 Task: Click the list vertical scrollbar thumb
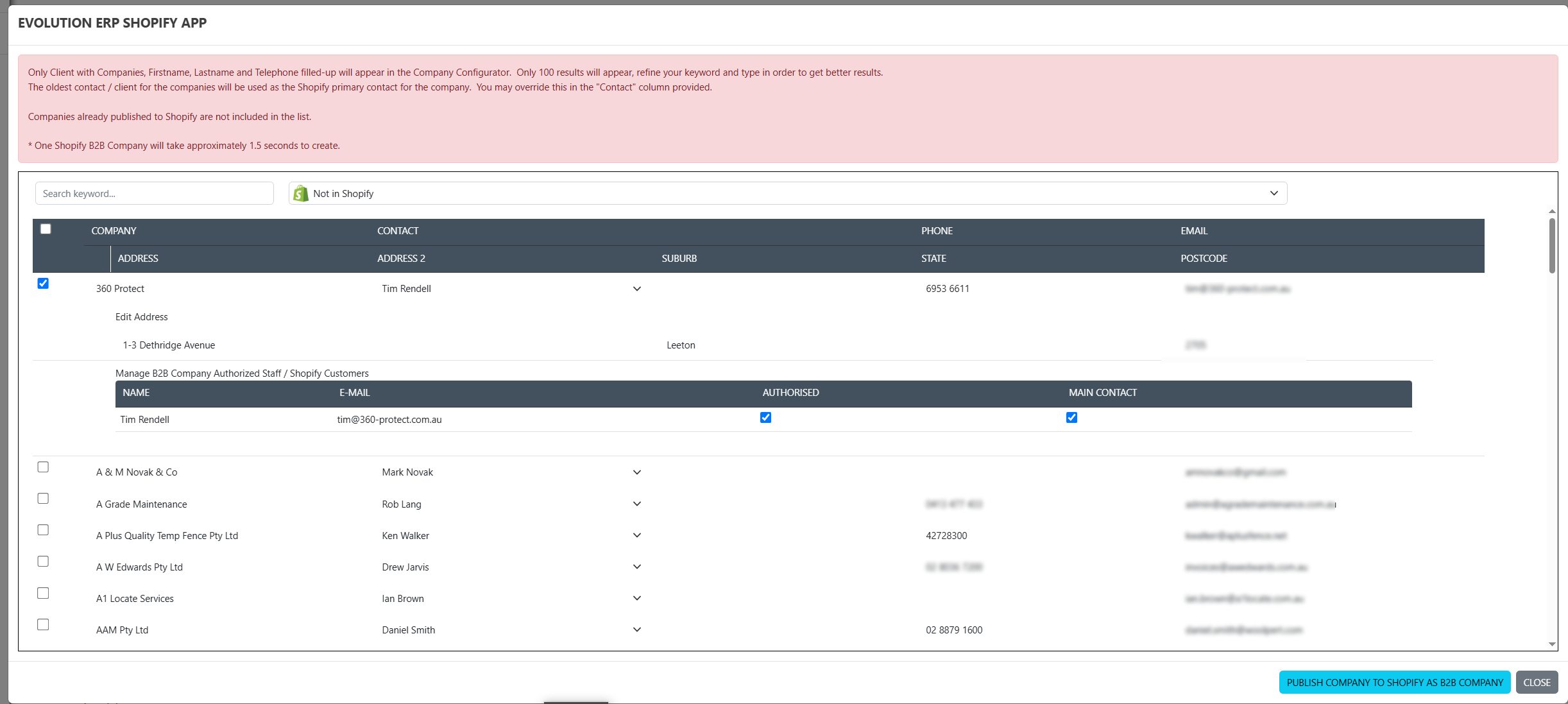(x=1552, y=245)
